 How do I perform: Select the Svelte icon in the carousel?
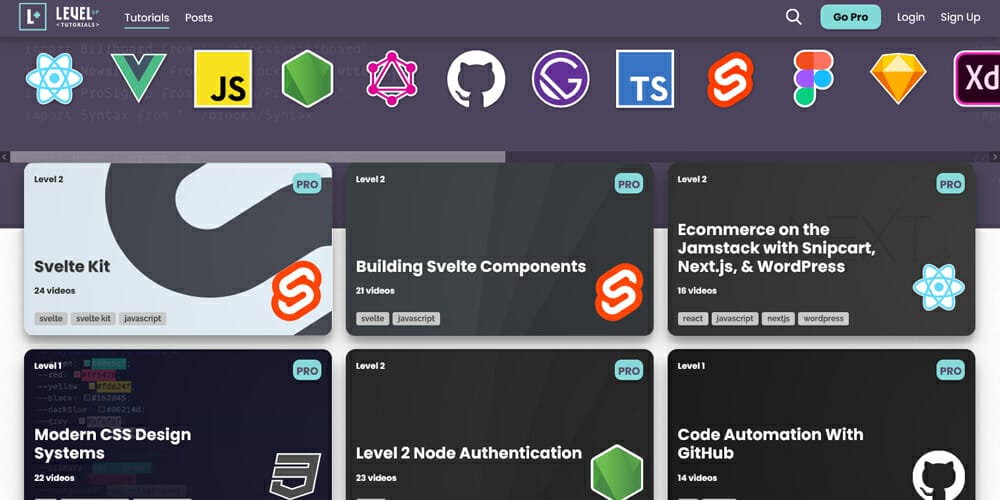click(x=730, y=79)
